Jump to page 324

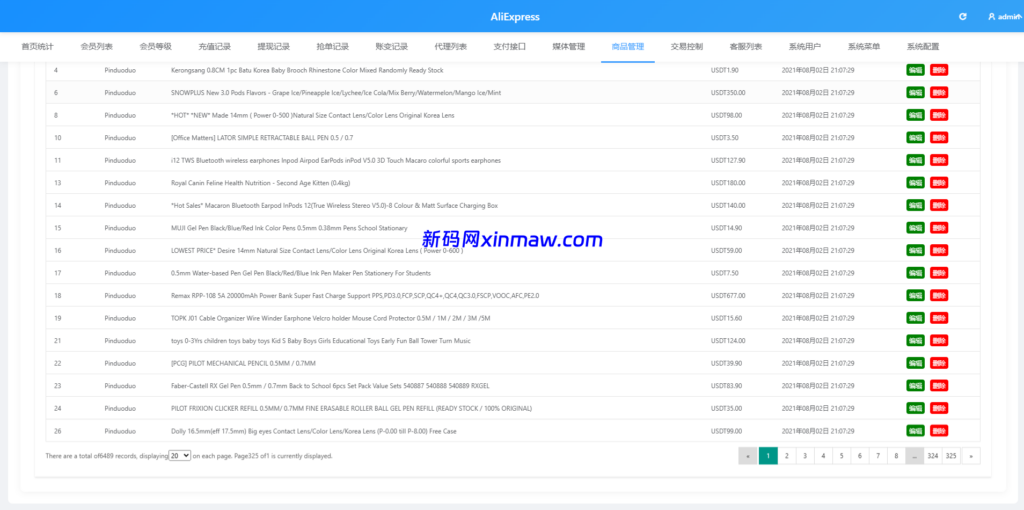point(933,456)
